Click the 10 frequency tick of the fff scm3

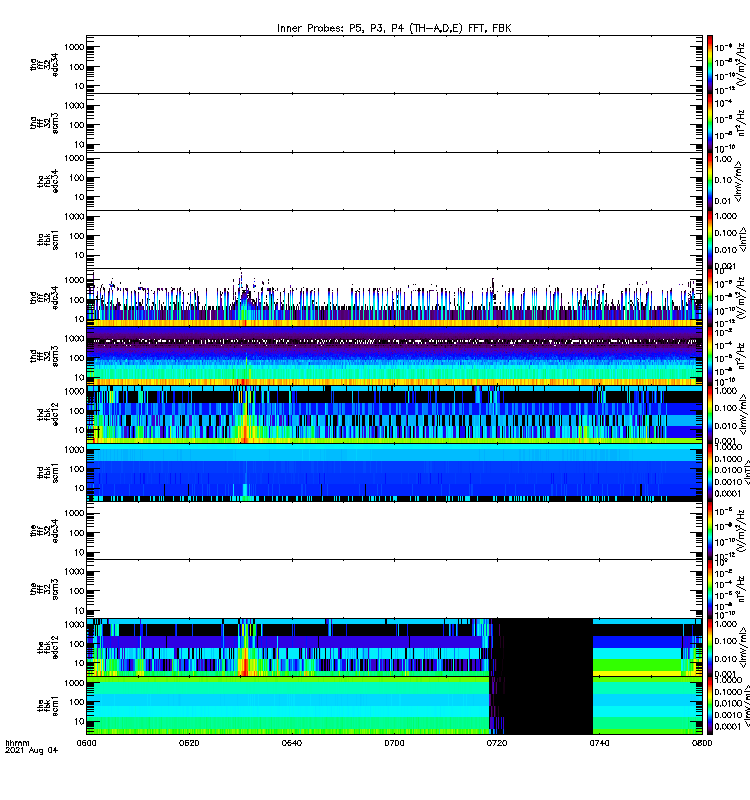[79, 610]
